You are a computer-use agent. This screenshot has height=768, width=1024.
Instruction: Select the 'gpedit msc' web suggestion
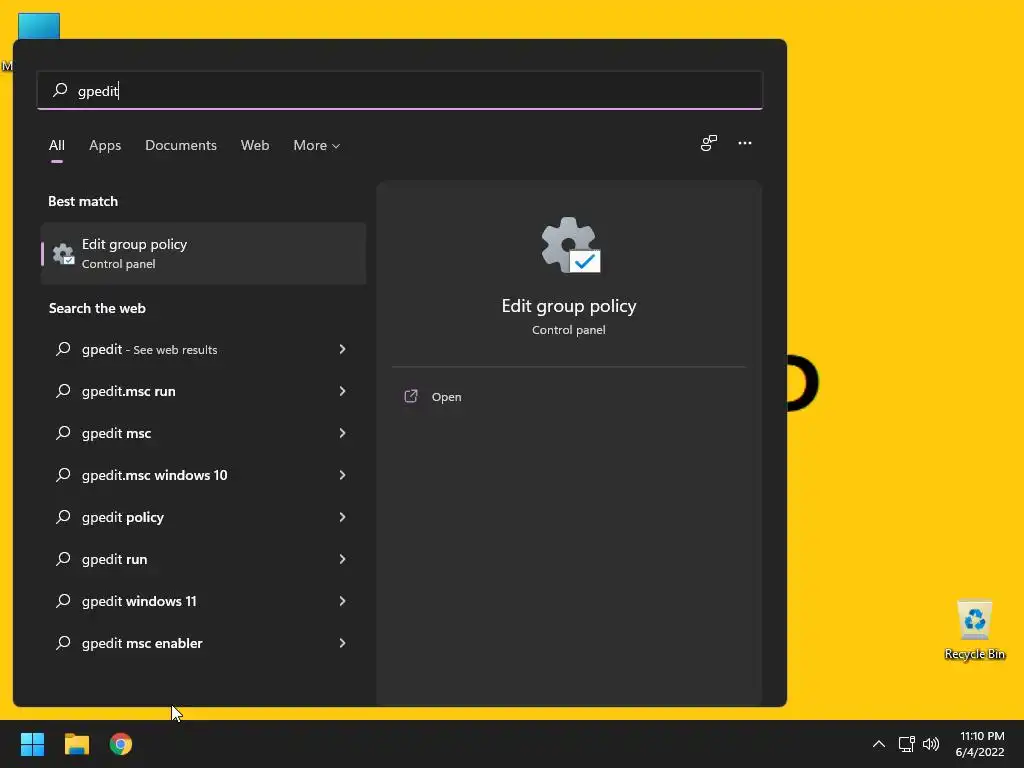[204, 433]
